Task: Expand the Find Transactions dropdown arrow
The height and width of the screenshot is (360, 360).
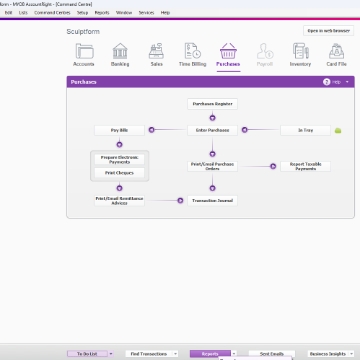Action: (175, 354)
